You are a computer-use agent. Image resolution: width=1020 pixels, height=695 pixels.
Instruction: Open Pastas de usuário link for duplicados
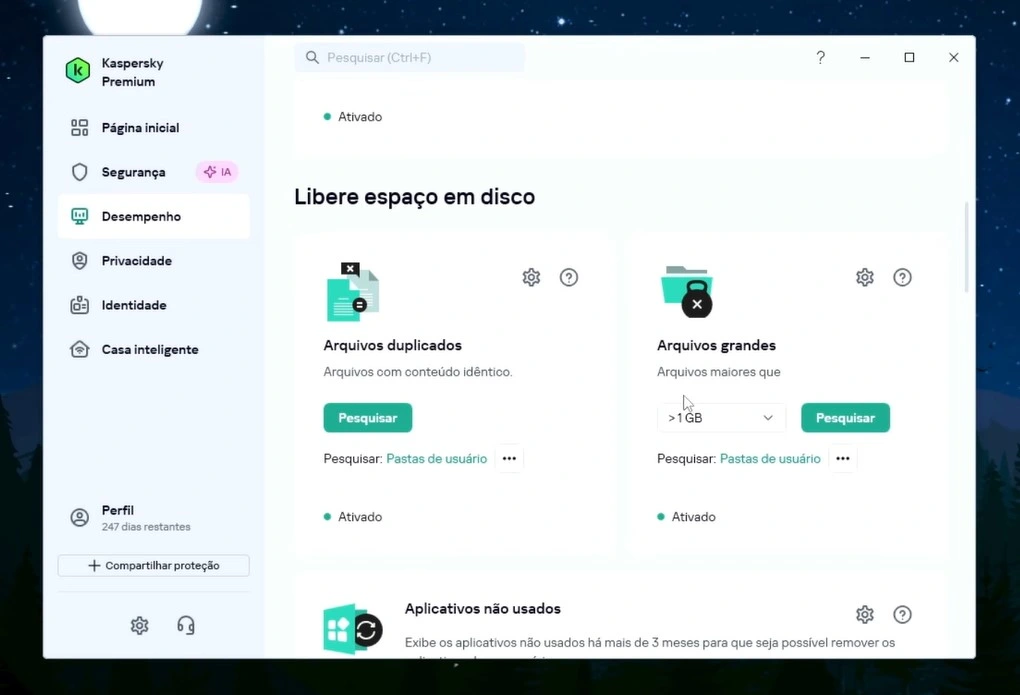tap(436, 459)
